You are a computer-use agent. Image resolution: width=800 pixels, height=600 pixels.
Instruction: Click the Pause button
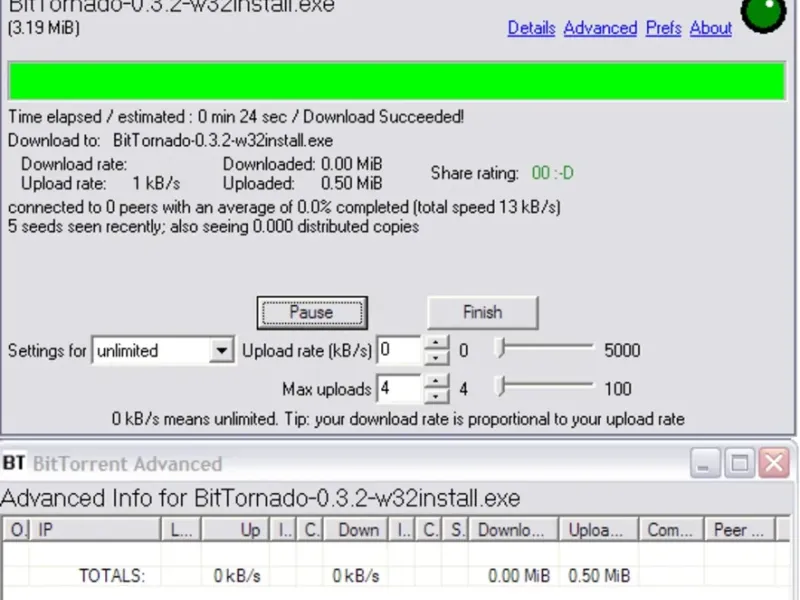[312, 312]
